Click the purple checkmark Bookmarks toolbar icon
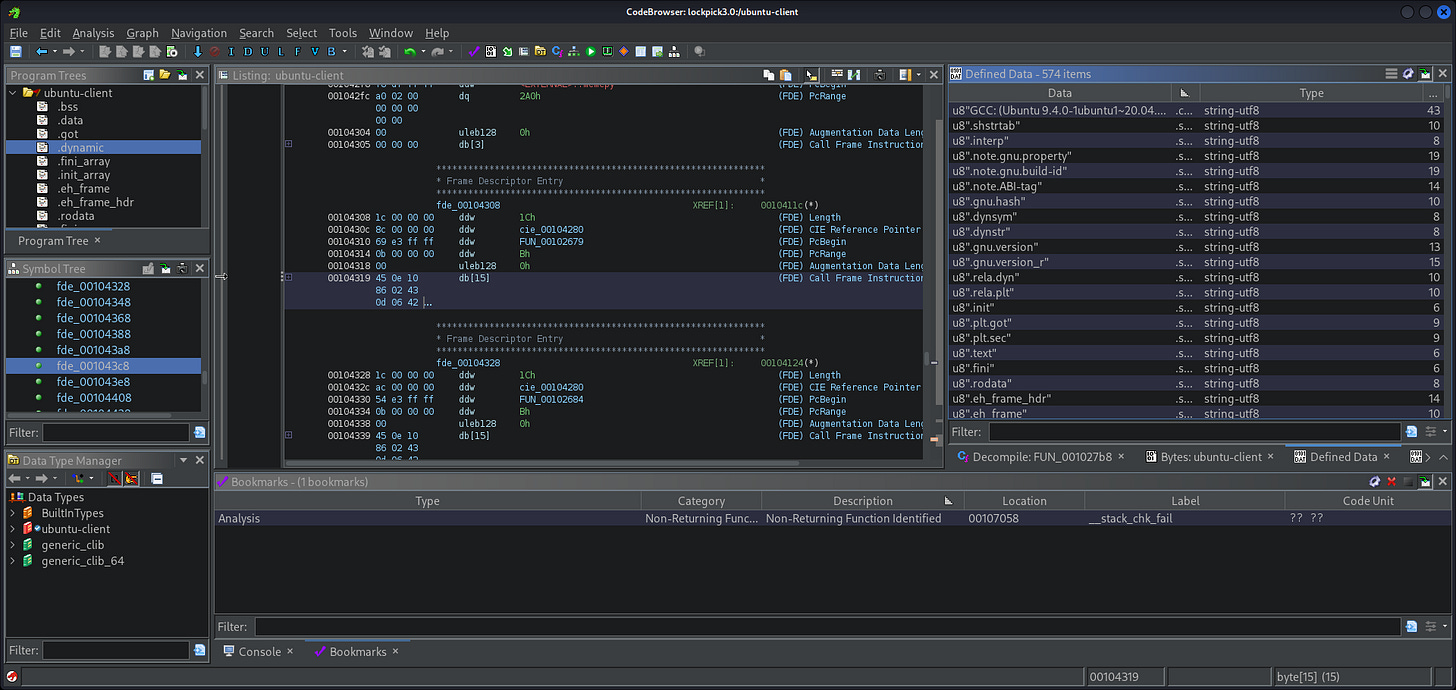Viewport: 1456px width, 690px height. pyautogui.click(x=474, y=51)
